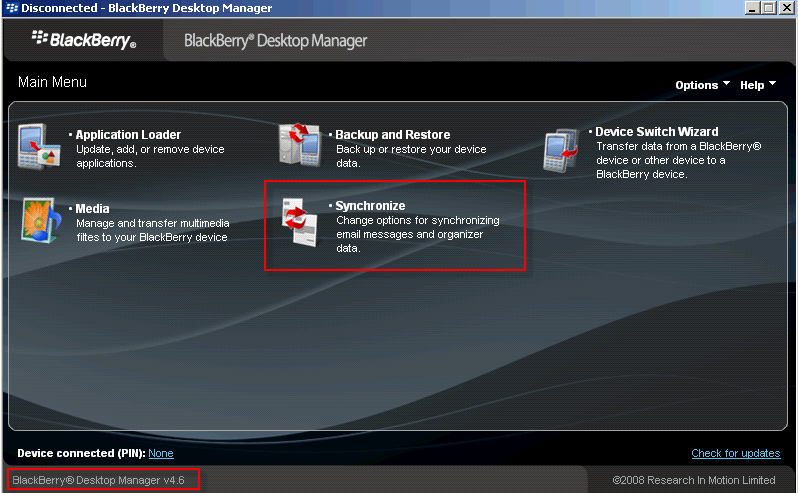Open the Media sunflower icon
The height and width of the screenshot is (493, 798).
coord(40,220)
